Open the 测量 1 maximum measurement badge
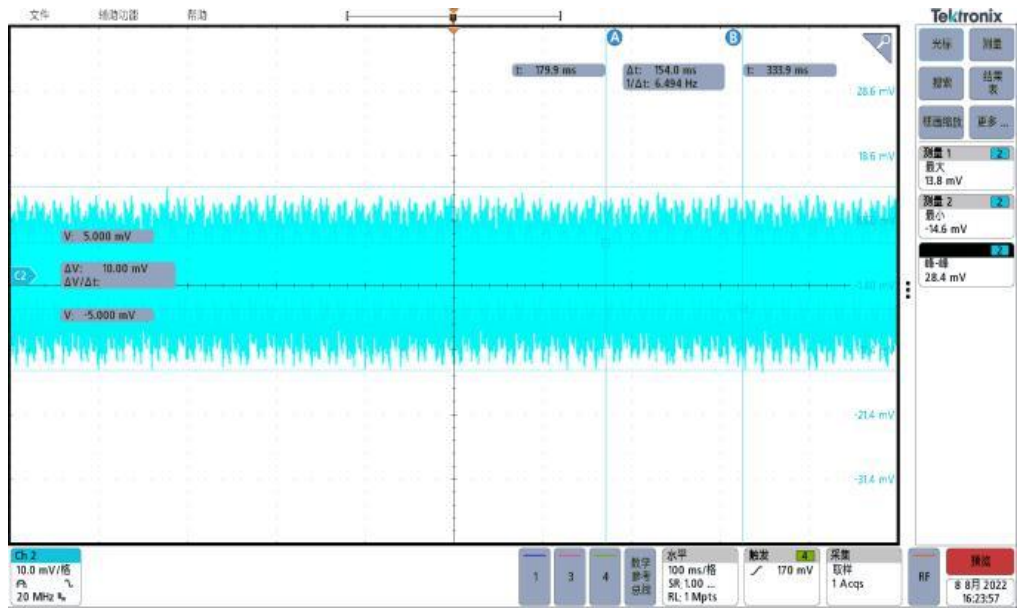The height and width of the screenshot is (616, 1025). [x=966, y=167]
